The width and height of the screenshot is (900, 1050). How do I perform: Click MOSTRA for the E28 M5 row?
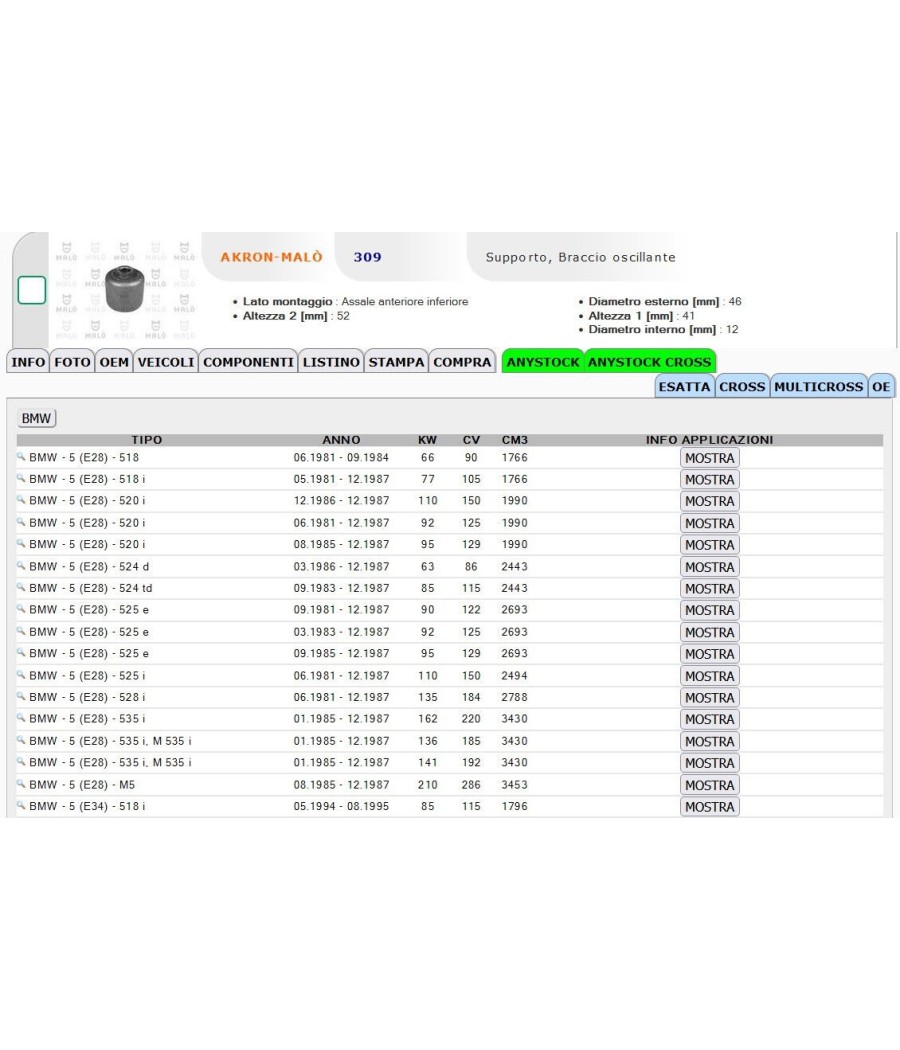click(x=710, y=785)
